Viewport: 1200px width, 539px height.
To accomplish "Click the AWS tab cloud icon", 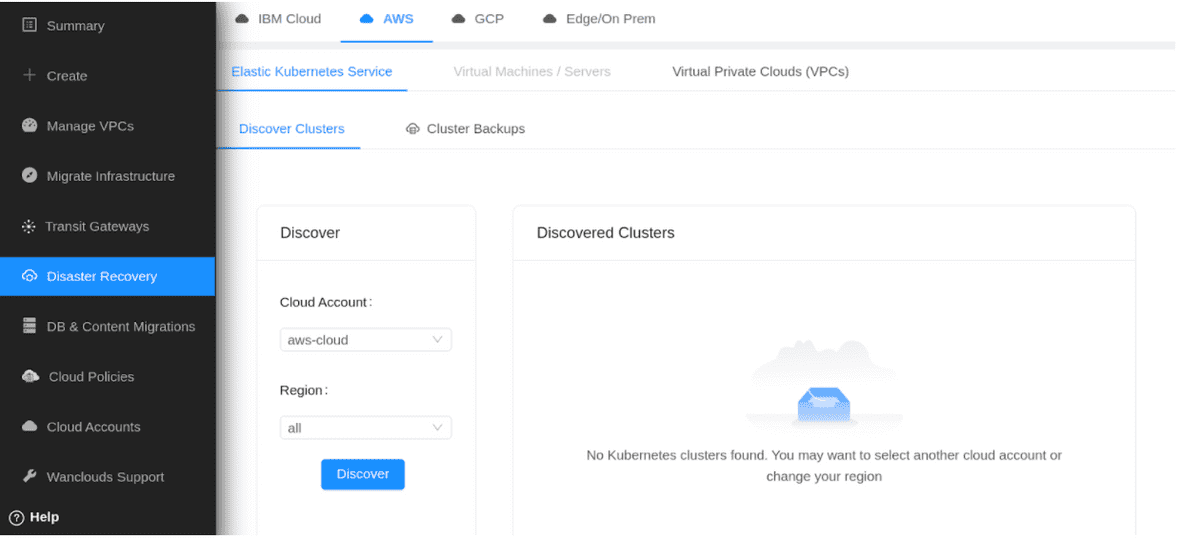I will point(366,18).
